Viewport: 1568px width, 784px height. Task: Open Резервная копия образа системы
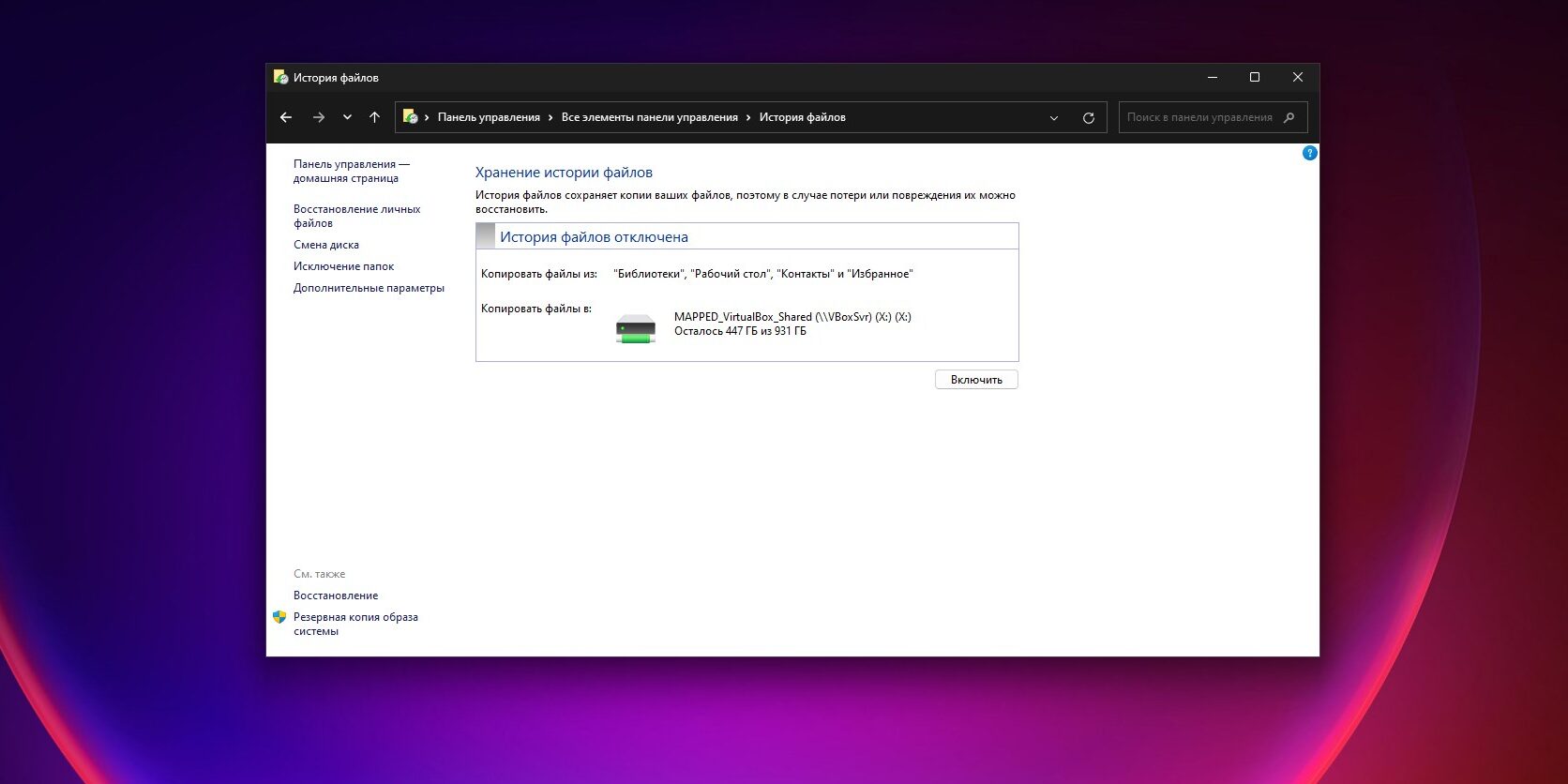pyautogui.click(x=354, y=624)
